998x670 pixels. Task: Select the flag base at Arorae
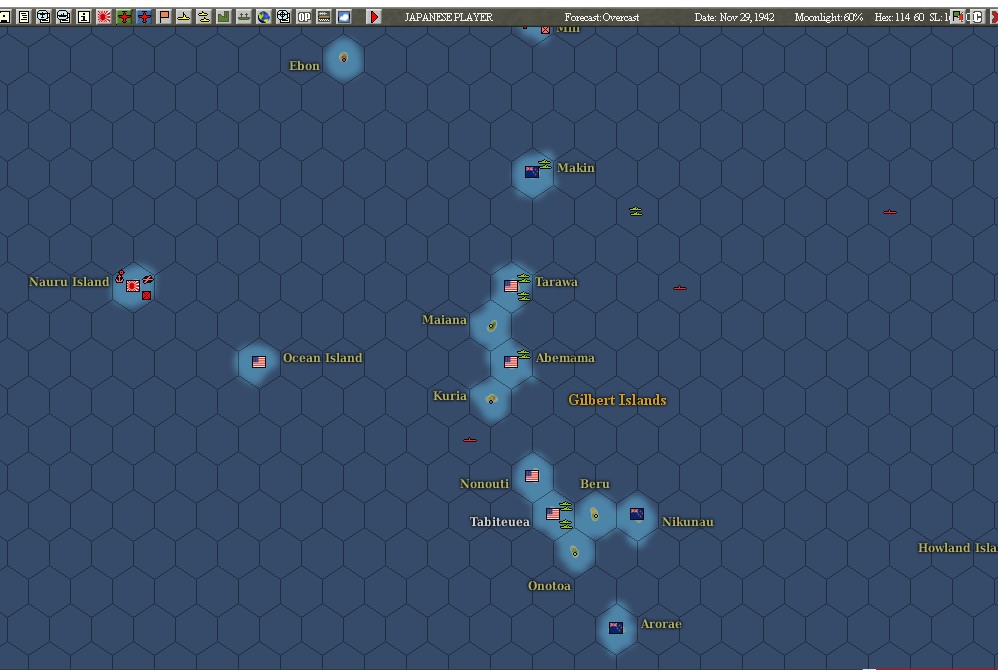click(x=615, y=628)
